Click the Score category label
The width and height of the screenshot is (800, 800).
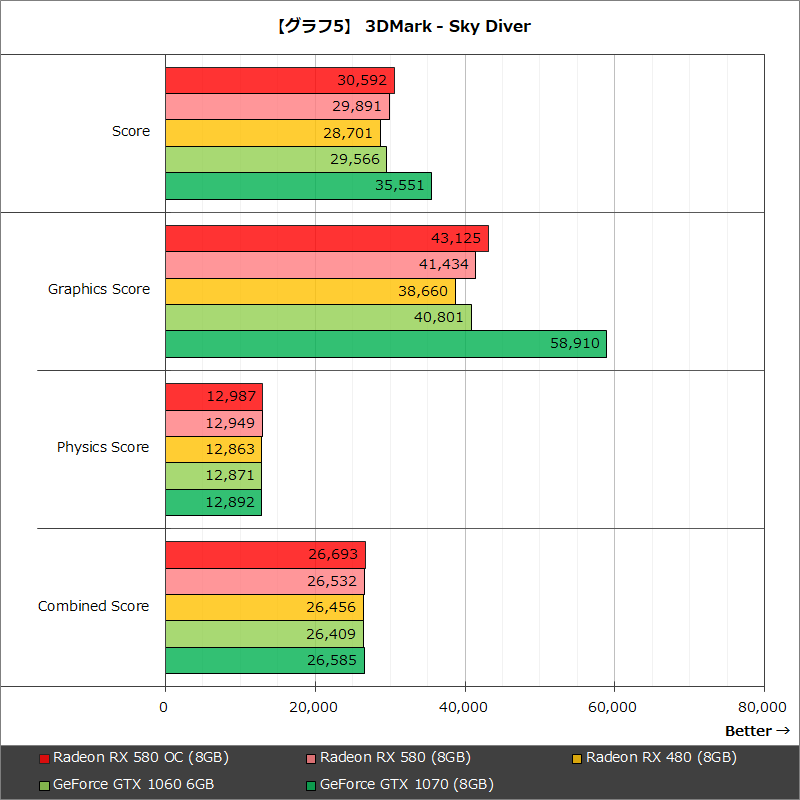point(131,131)
